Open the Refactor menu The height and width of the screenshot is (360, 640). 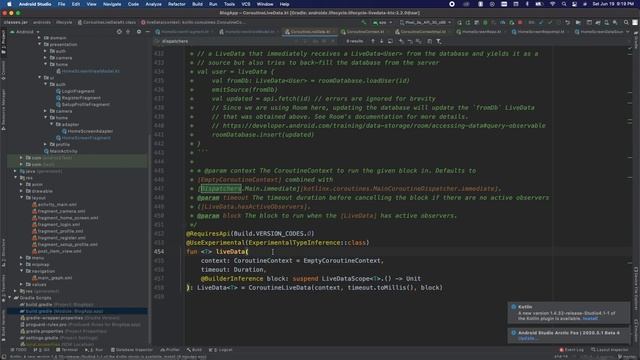tap(177, 4)
